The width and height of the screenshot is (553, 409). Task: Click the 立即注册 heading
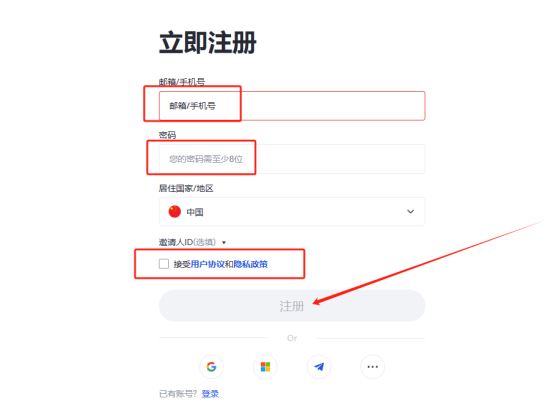coord(208,43)
